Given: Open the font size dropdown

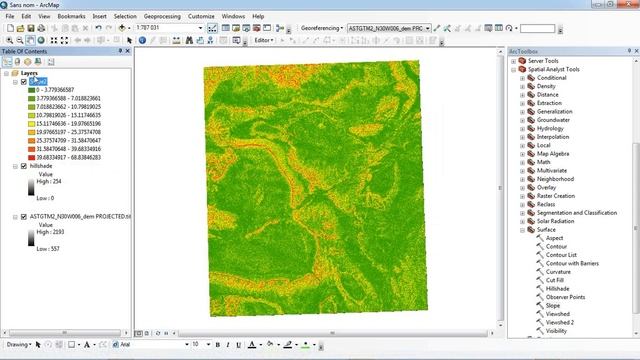Looking at the screenshot, I should pyautogui.click(x=208, y=344).
